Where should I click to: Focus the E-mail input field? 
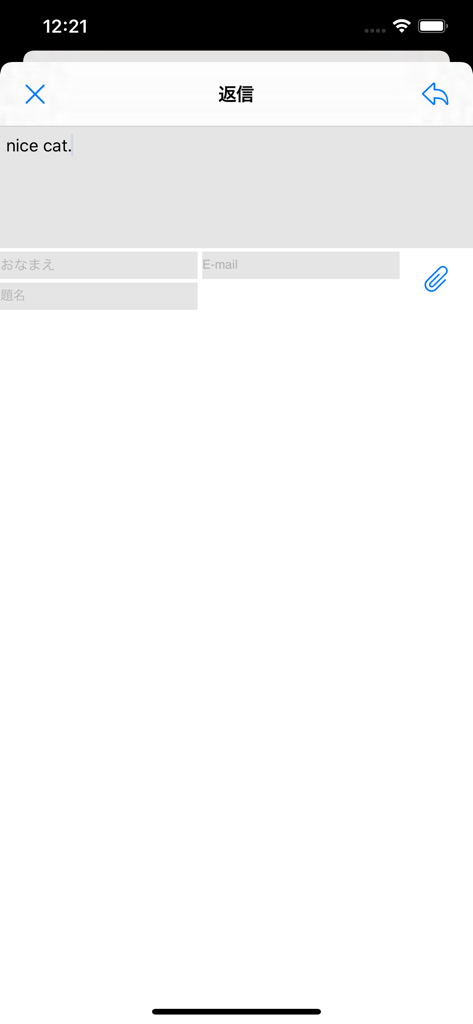coord(301,265)
